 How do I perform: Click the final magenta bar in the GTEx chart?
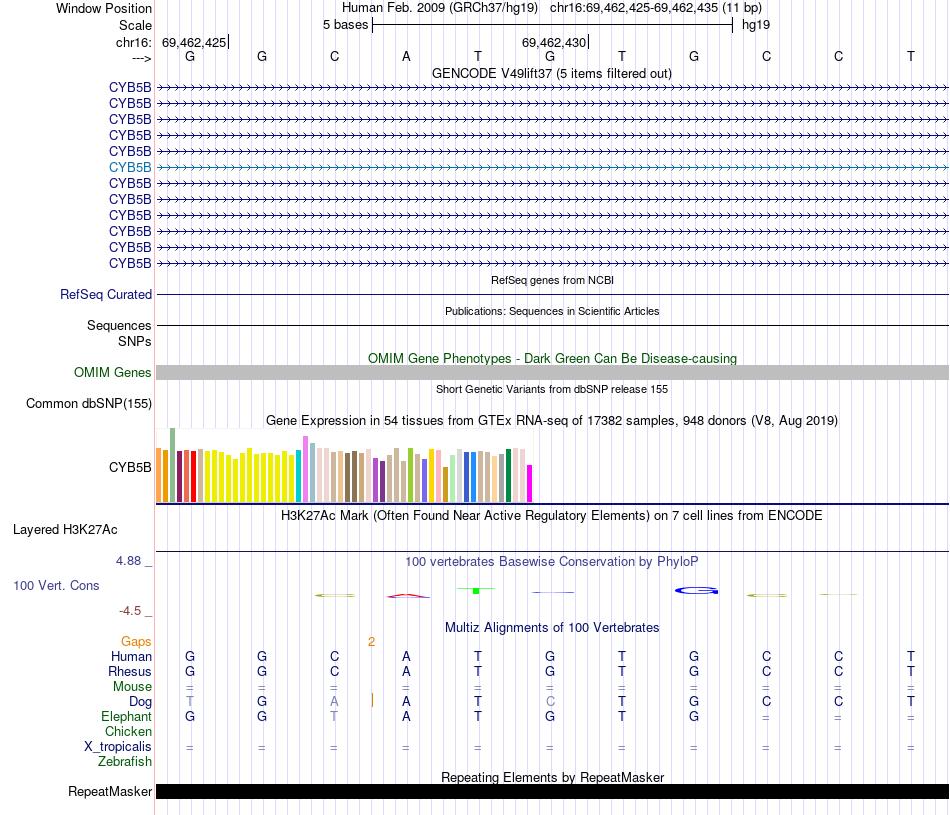(530, 484)
